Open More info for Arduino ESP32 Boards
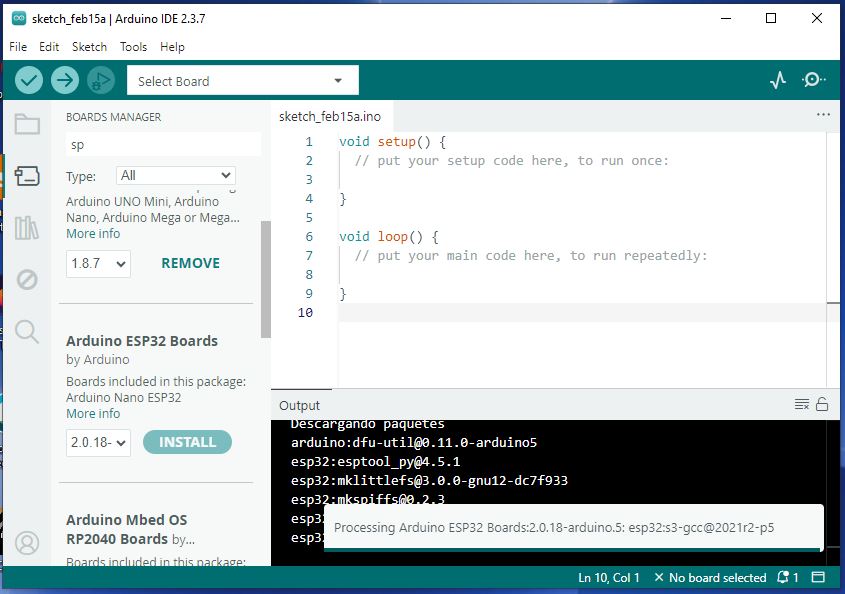 (x=92, y=413)
